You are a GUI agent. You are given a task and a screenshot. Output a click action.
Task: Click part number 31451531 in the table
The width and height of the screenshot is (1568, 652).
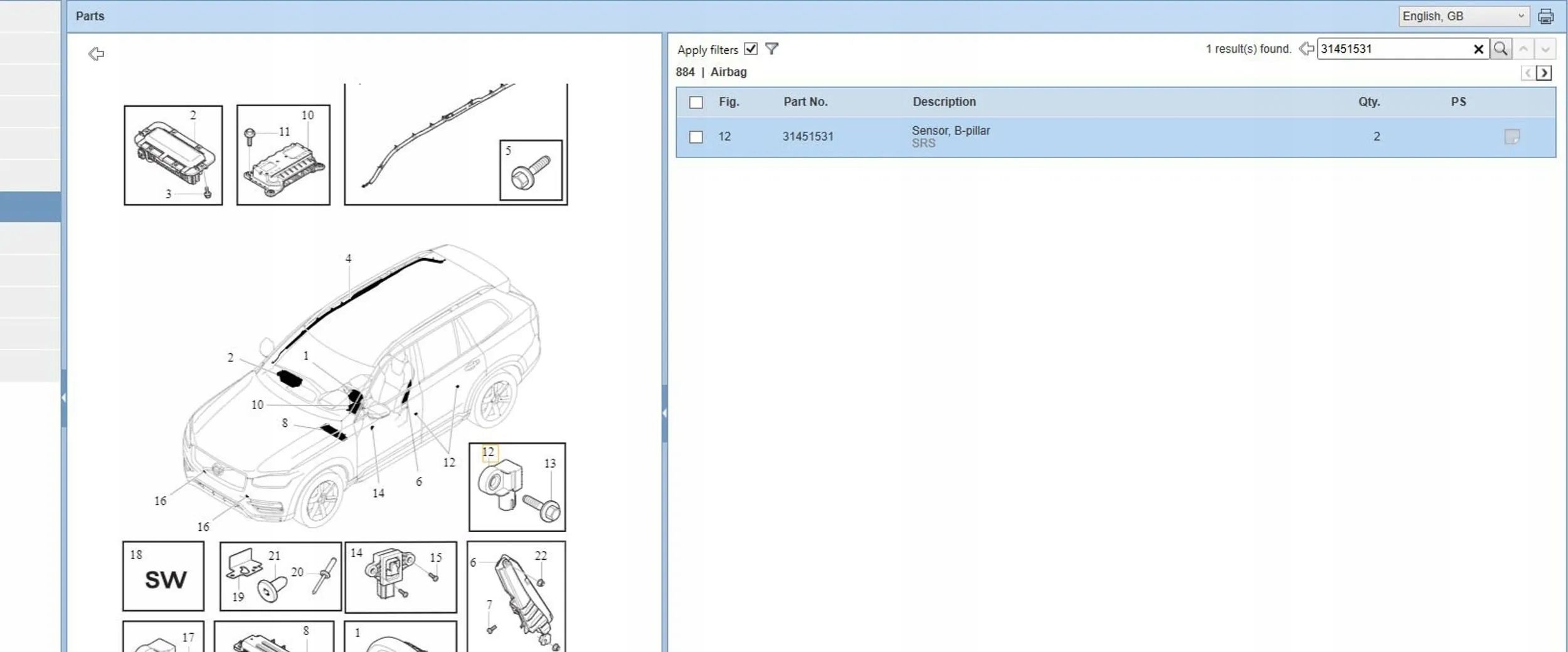(808, 136)
